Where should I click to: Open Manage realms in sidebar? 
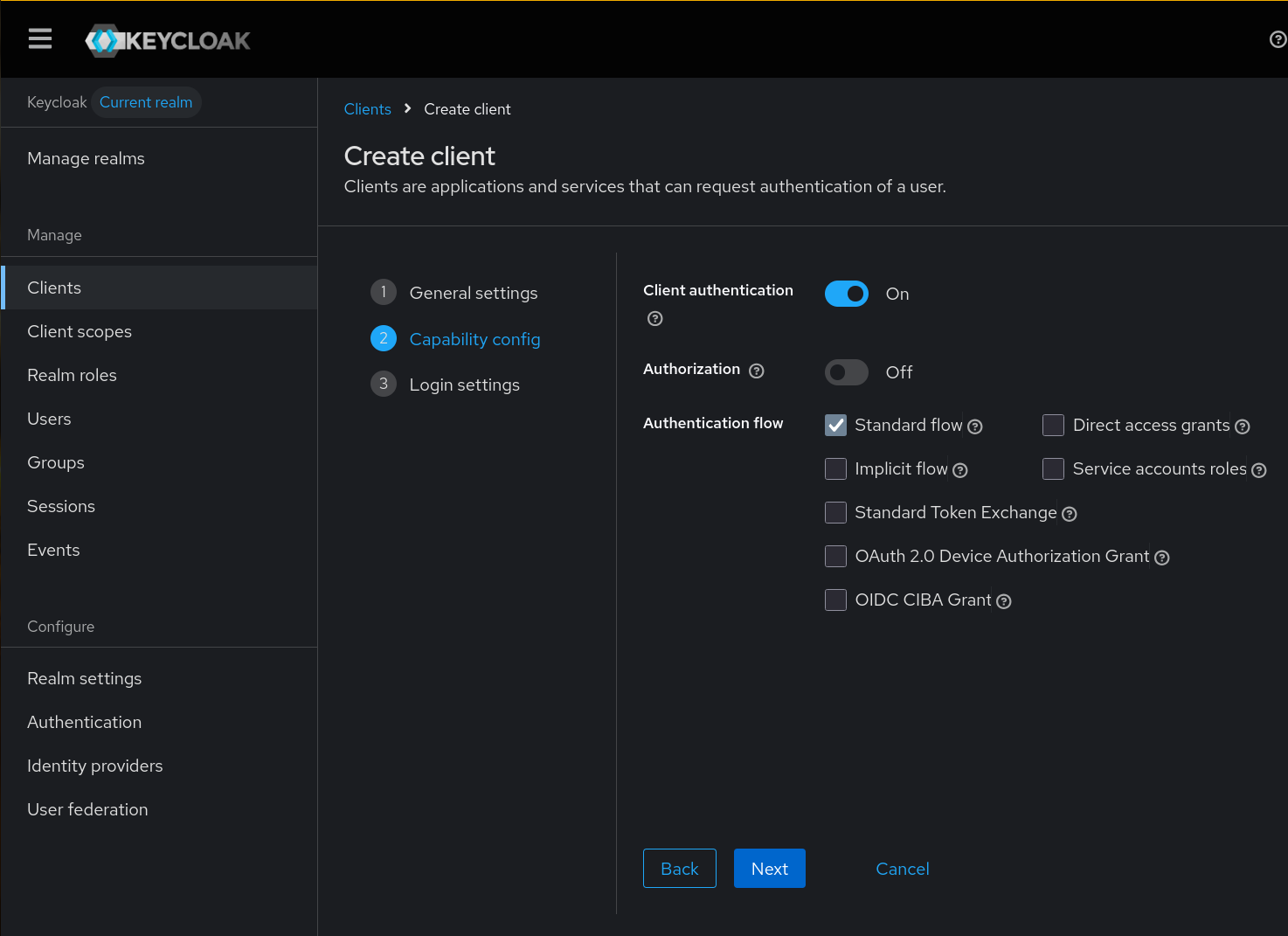tap(159, 158)
